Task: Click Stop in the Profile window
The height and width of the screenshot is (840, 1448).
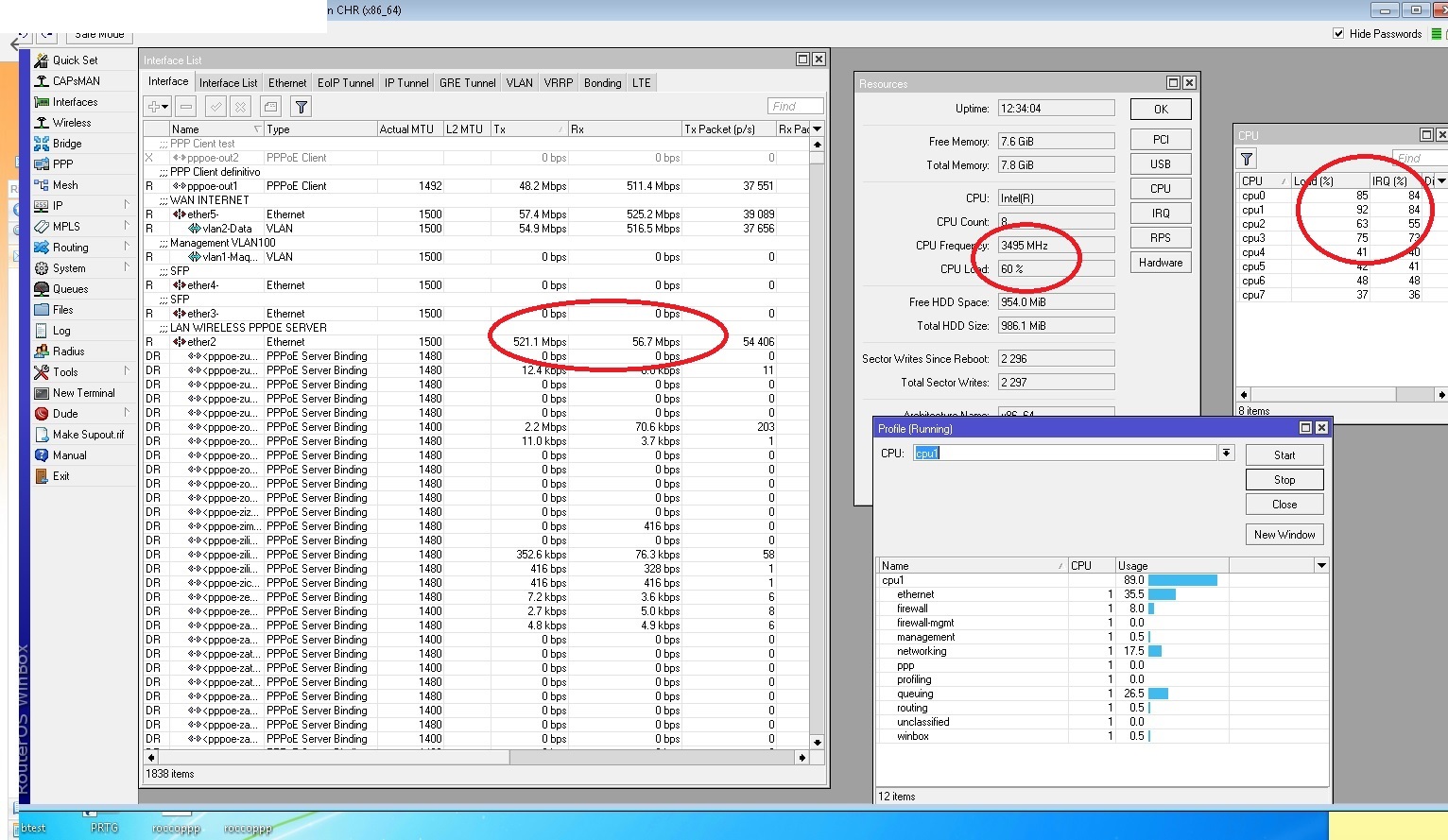Action: tap(1284, 480)
